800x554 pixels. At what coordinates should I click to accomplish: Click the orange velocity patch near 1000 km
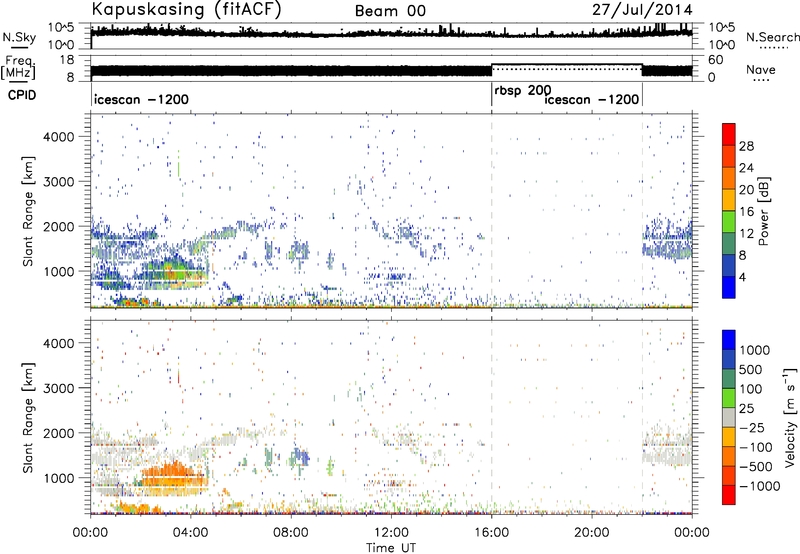[x=172, y=480]
